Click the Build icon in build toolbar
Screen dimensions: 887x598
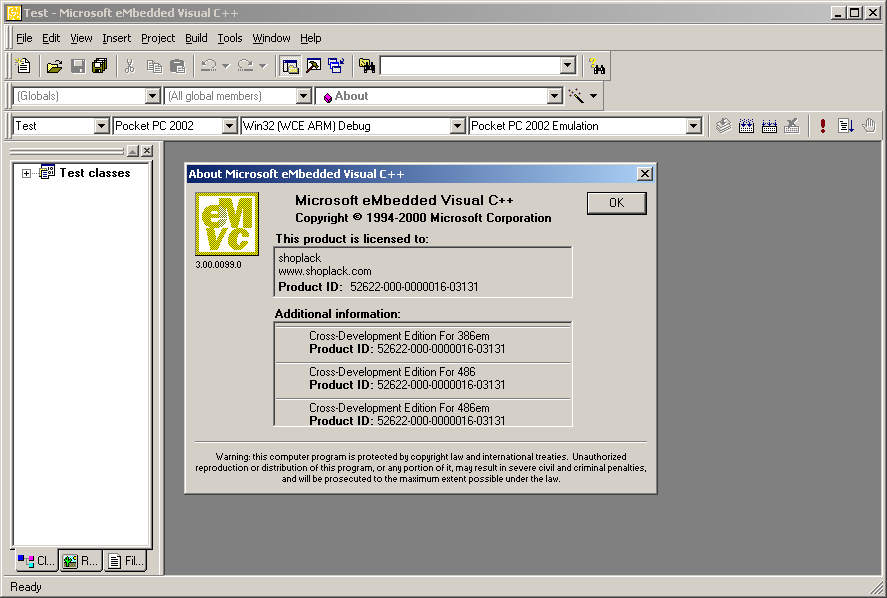pos(746,126)
